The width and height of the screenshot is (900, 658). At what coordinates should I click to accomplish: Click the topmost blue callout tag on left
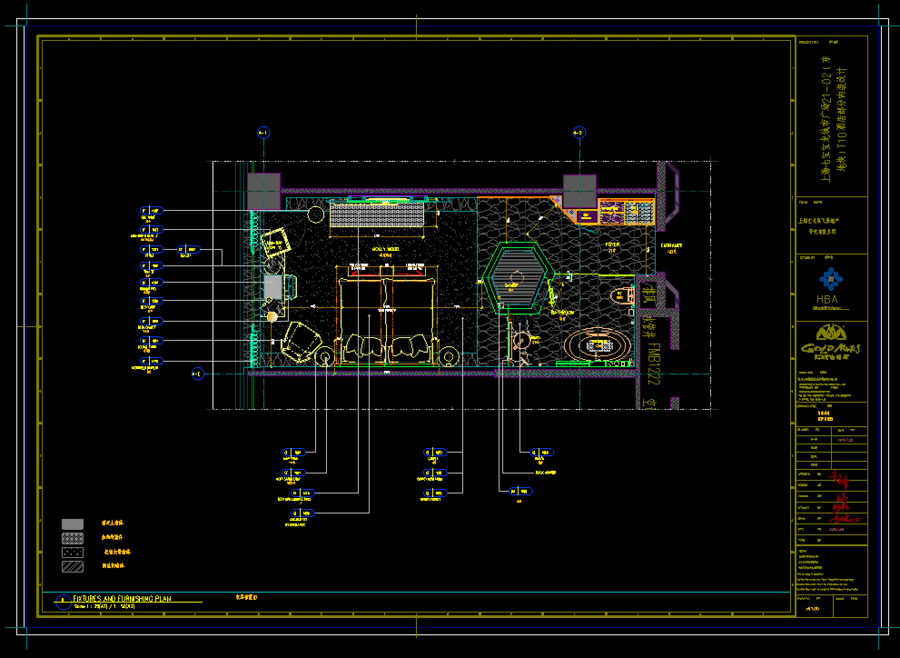pyautogui.click(x=152, y=211)
